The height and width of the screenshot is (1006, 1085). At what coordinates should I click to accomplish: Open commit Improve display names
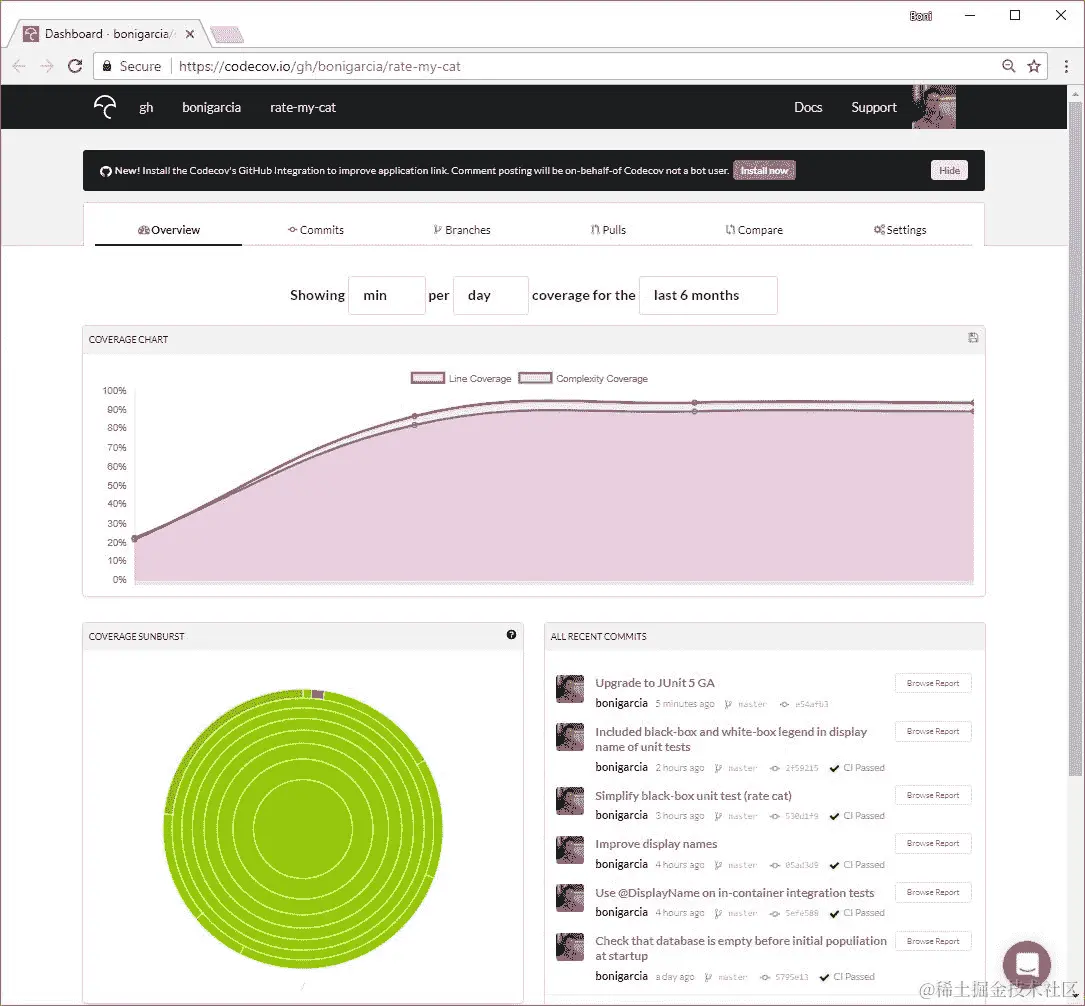(656, 844)
